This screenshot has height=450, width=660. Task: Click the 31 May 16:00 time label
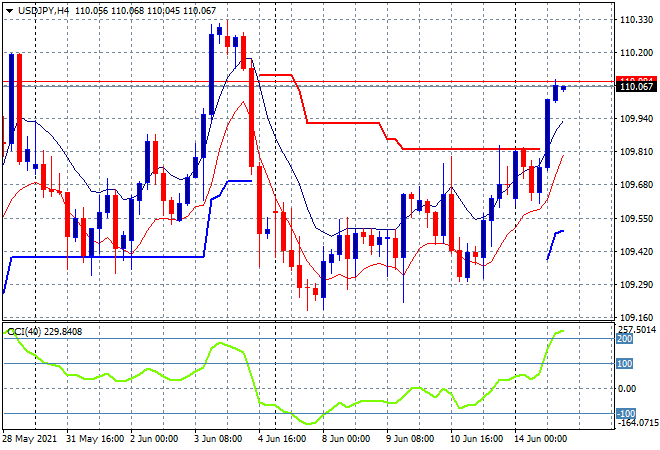pyautogui.click(x=95, y=439)
